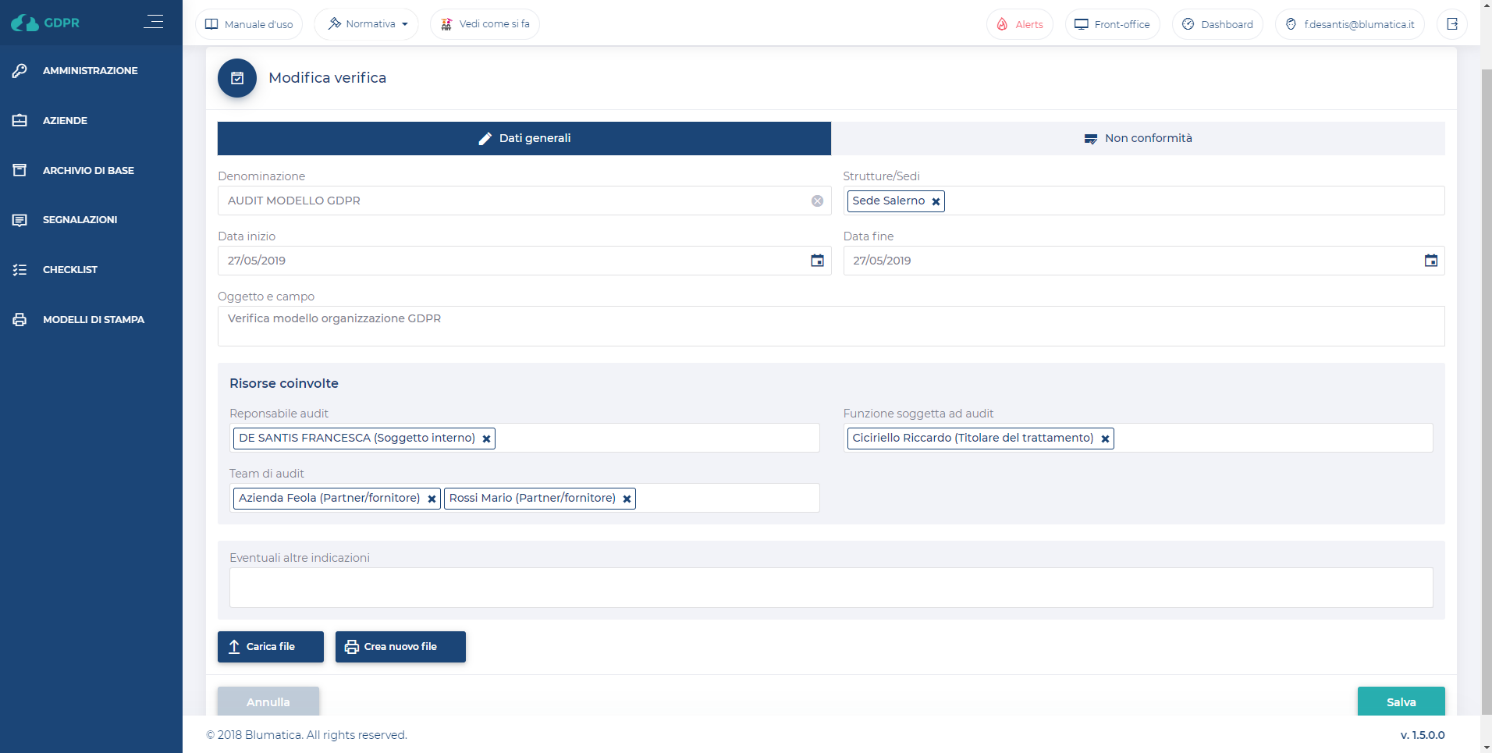Remove Rossi Mario from audit team
Image resolution: width=1492 pixels, height=753 pixels.
[627, 499]
